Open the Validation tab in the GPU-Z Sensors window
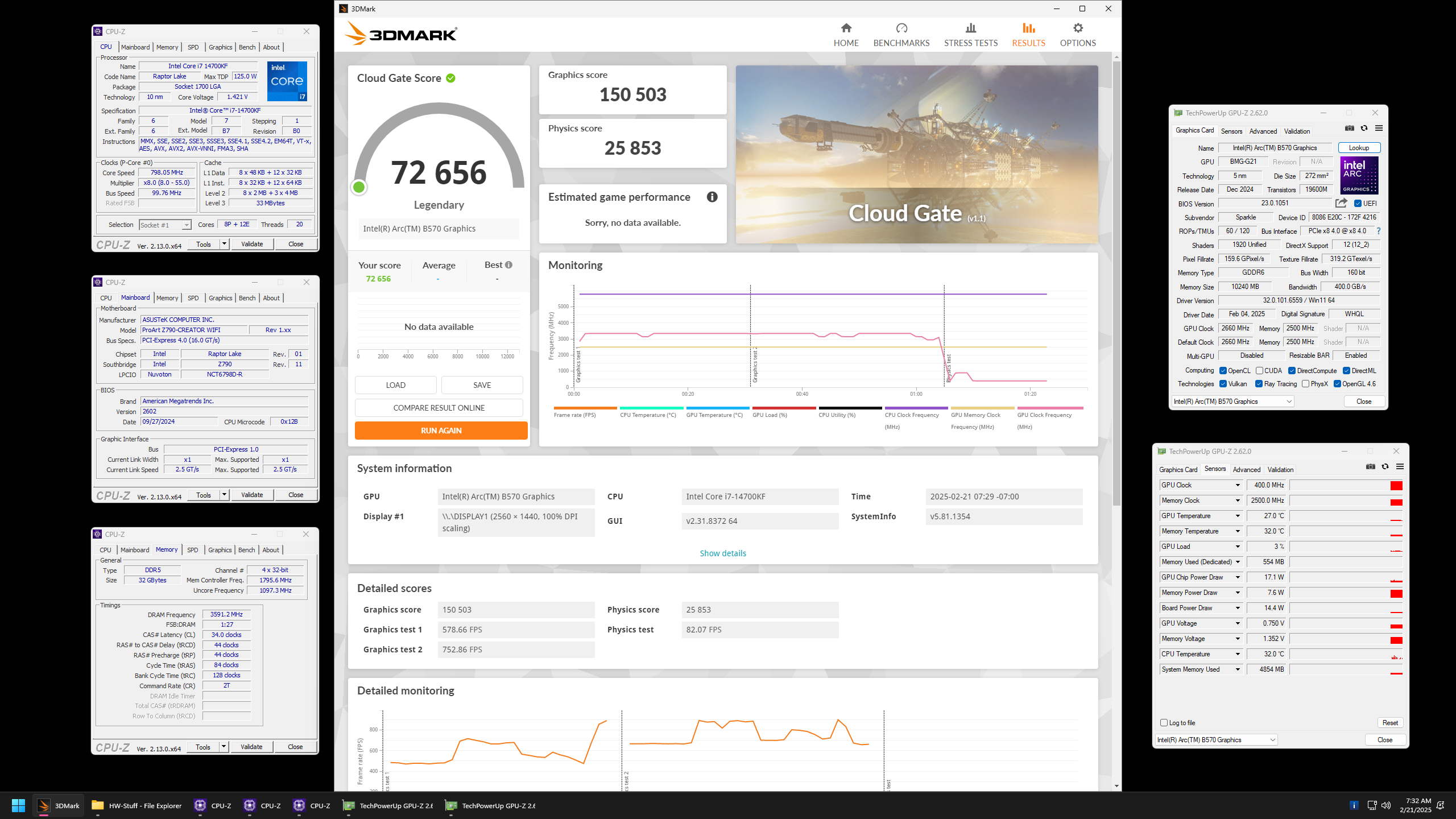Screen dimensions: 1456x819 coord(1280,470)
